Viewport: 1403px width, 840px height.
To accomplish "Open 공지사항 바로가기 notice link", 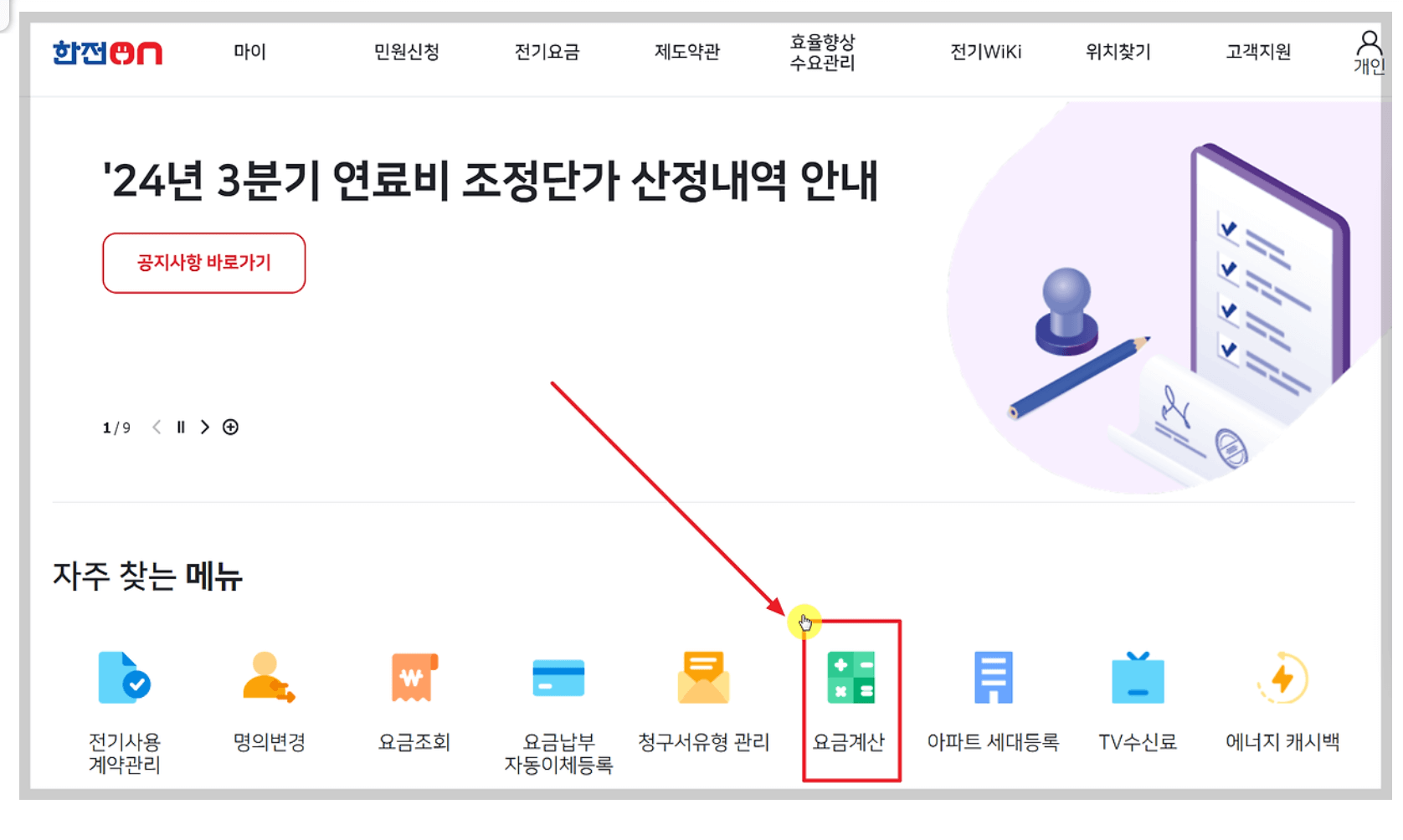I will click(203, 263).
